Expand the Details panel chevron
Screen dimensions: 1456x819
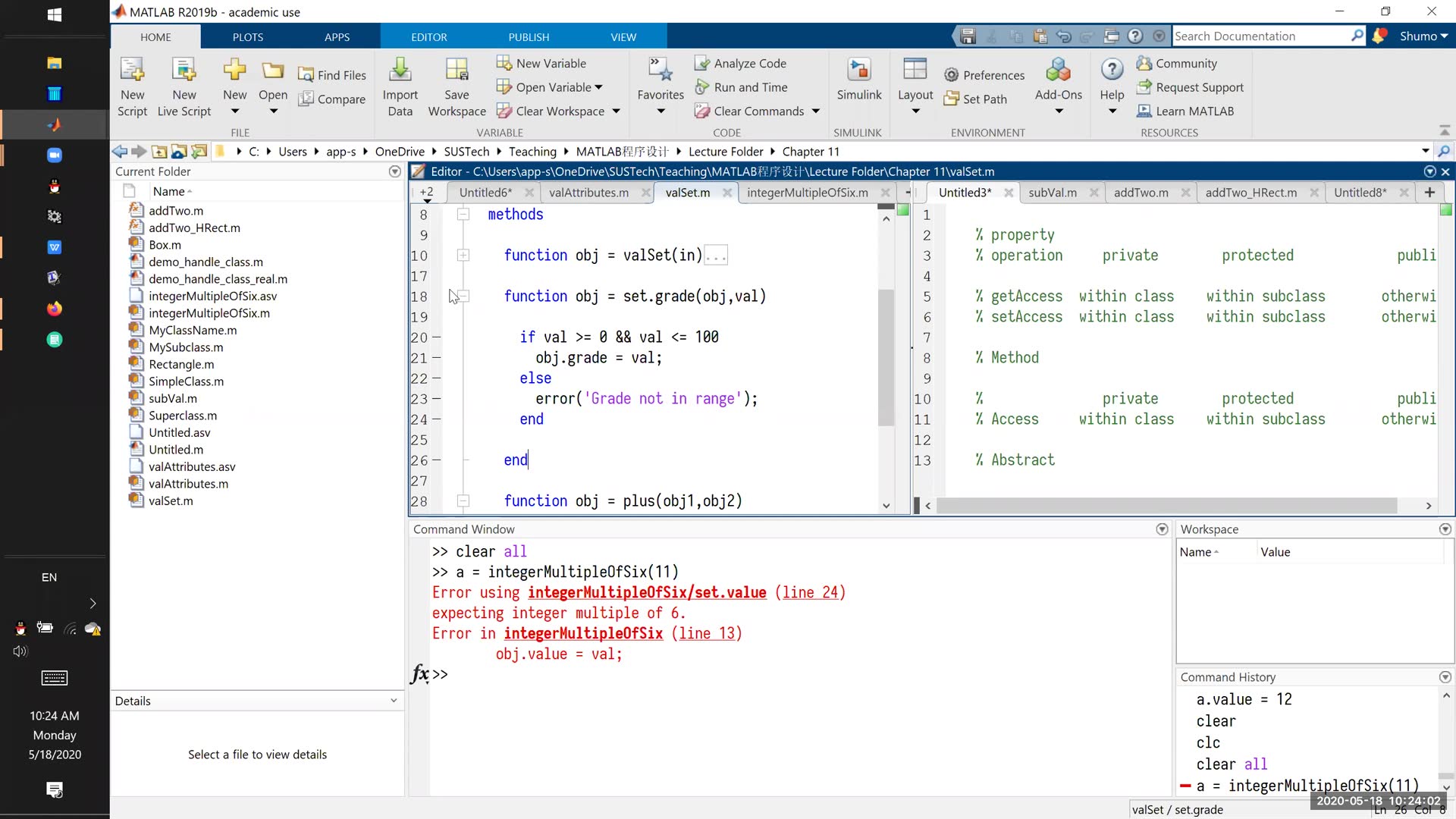coord(394,701)
